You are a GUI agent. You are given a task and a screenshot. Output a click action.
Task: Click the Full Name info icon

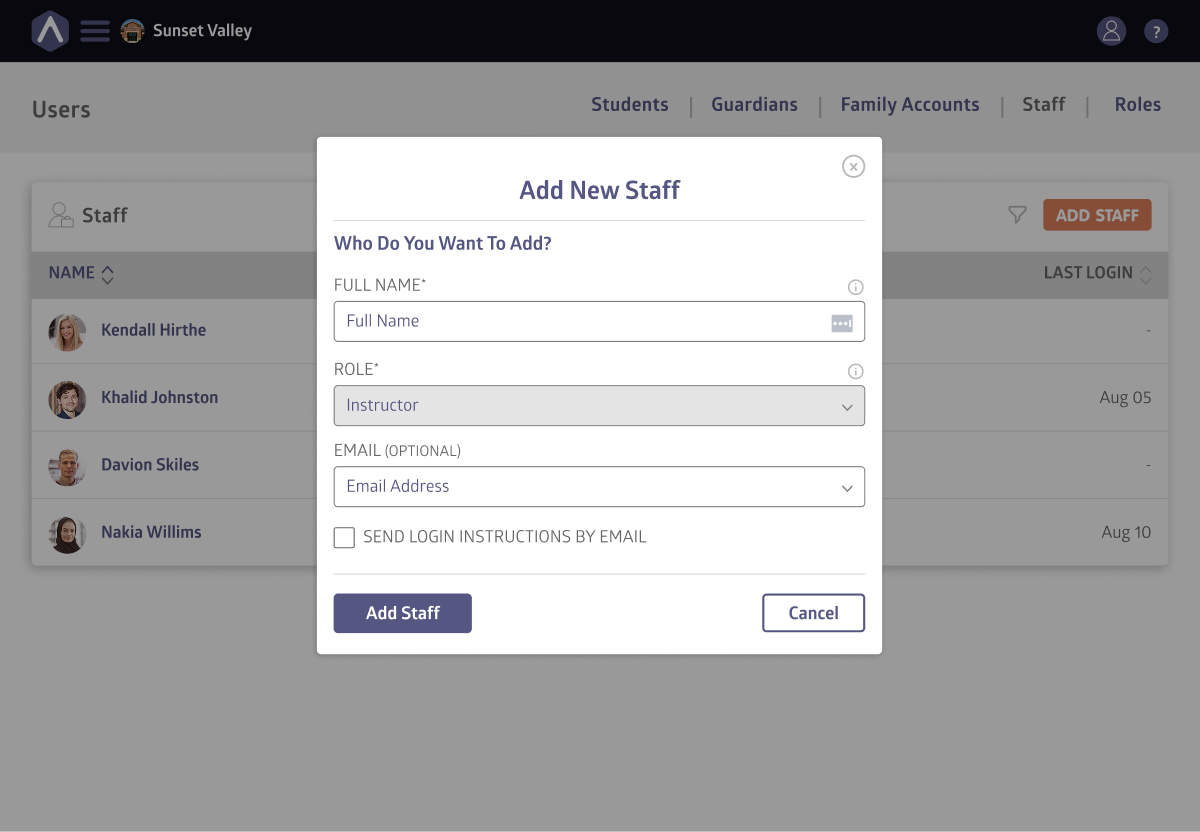[x=855, y=287]
